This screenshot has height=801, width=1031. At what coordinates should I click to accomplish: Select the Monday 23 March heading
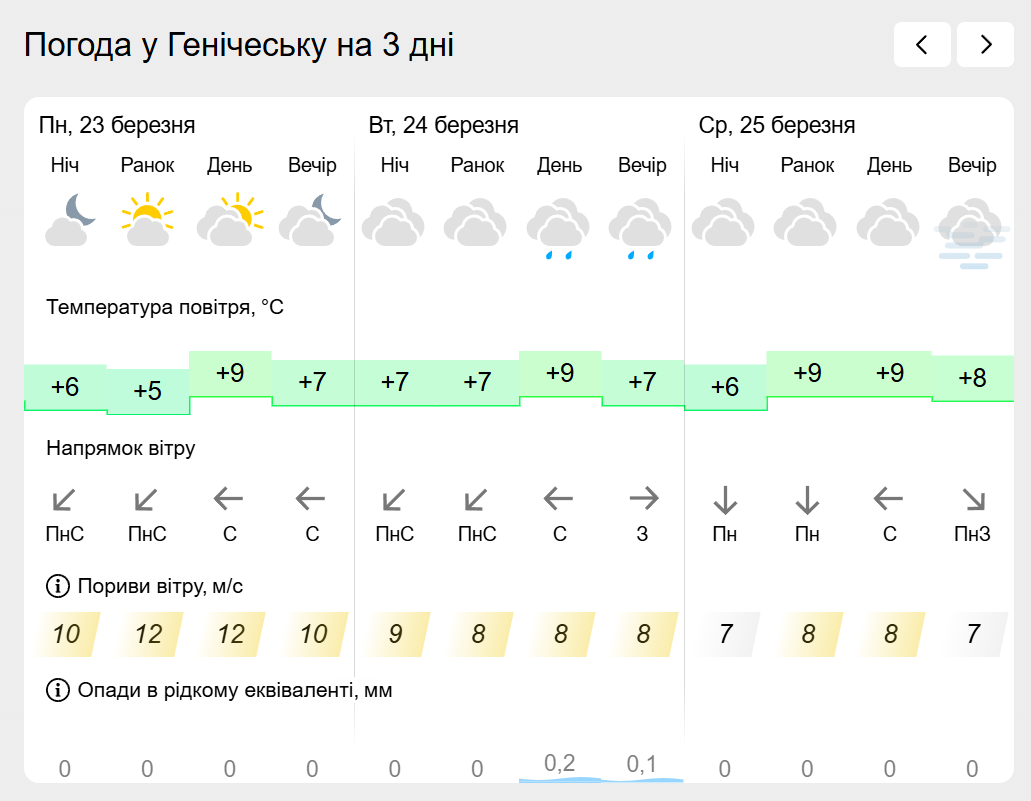[x=117, y=125]
